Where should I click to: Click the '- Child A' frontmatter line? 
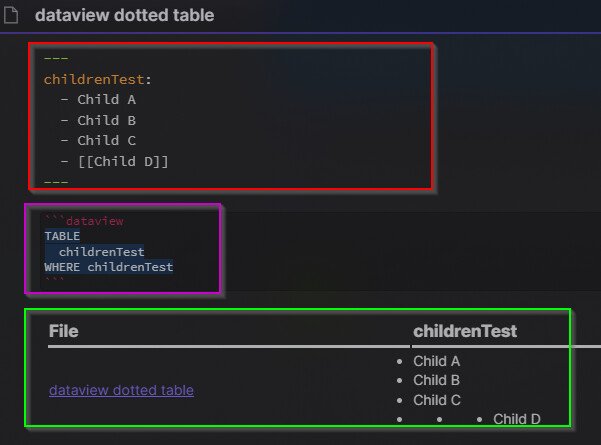98,100
